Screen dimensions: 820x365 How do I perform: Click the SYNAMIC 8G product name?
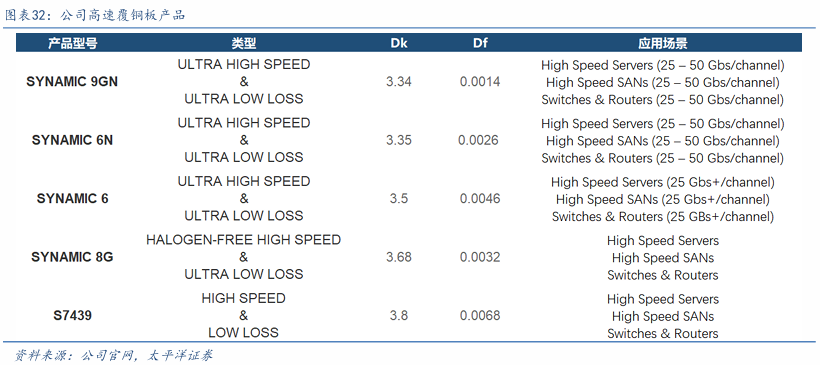pyautogui.click(x=72, y=257)
